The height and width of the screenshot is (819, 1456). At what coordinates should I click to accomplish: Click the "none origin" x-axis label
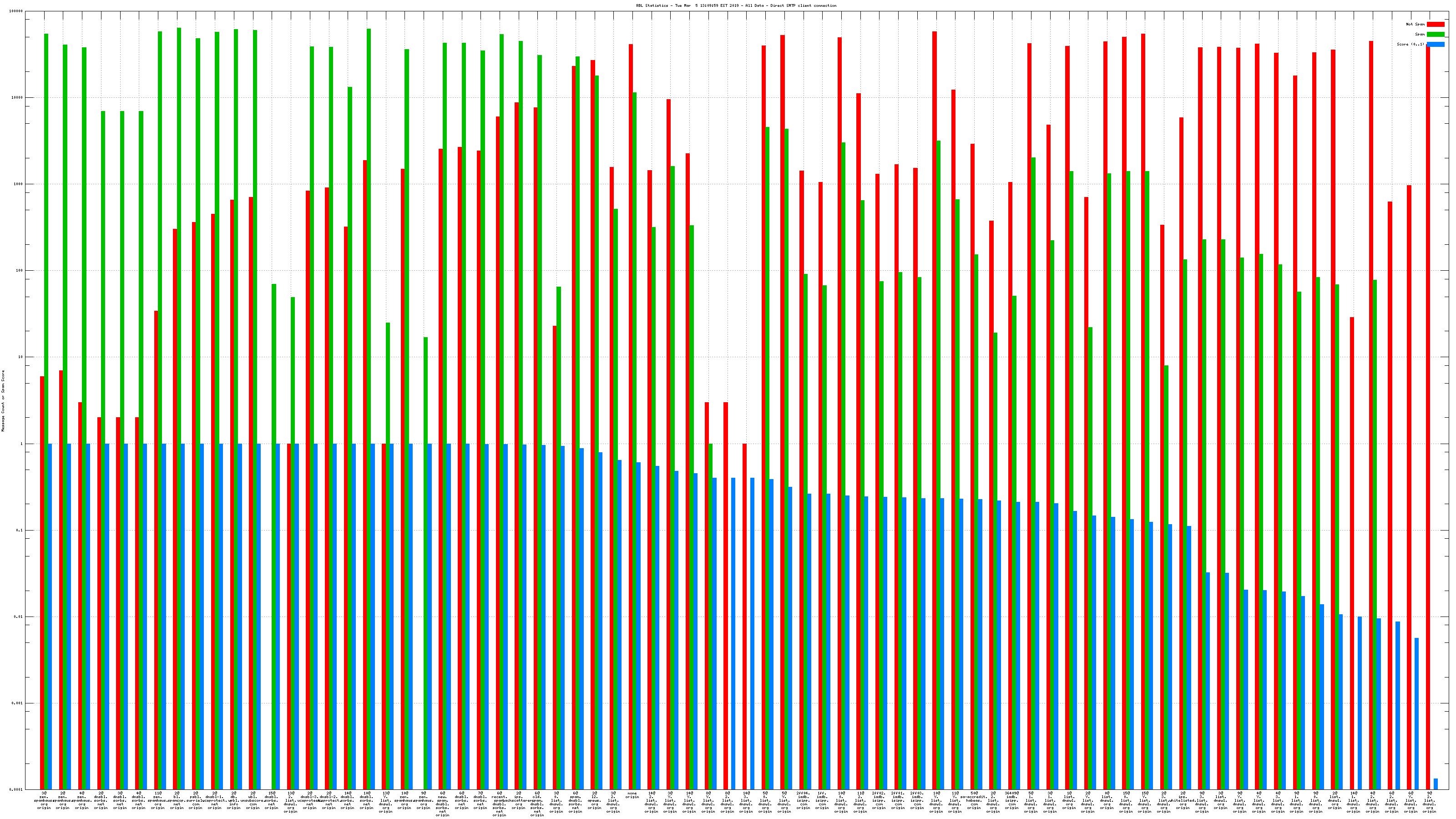coord(632,795)
